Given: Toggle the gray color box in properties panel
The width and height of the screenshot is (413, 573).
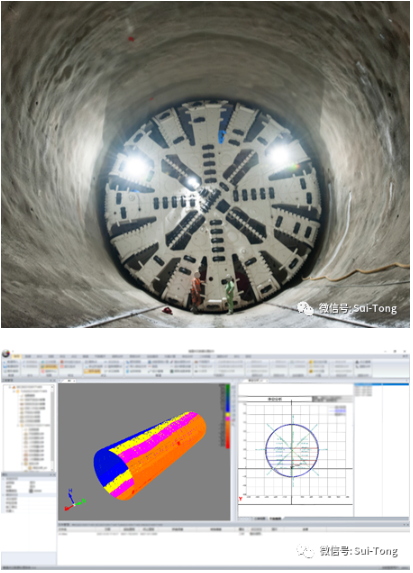Looking at the screenshot, I should pyautogui.click(x=31, y=491).
